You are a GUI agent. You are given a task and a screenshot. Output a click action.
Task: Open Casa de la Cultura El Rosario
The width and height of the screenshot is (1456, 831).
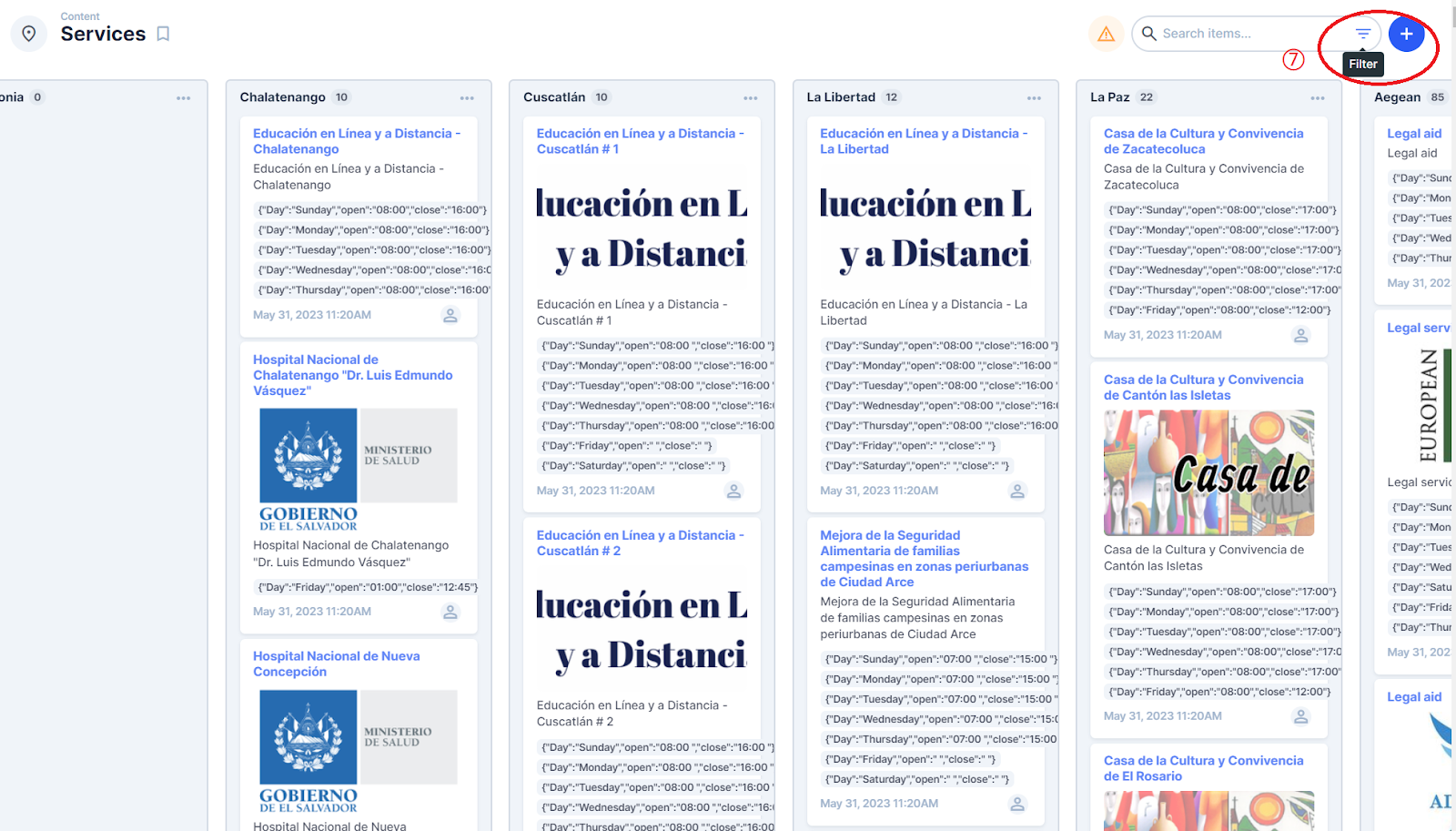coord(1203,768)
